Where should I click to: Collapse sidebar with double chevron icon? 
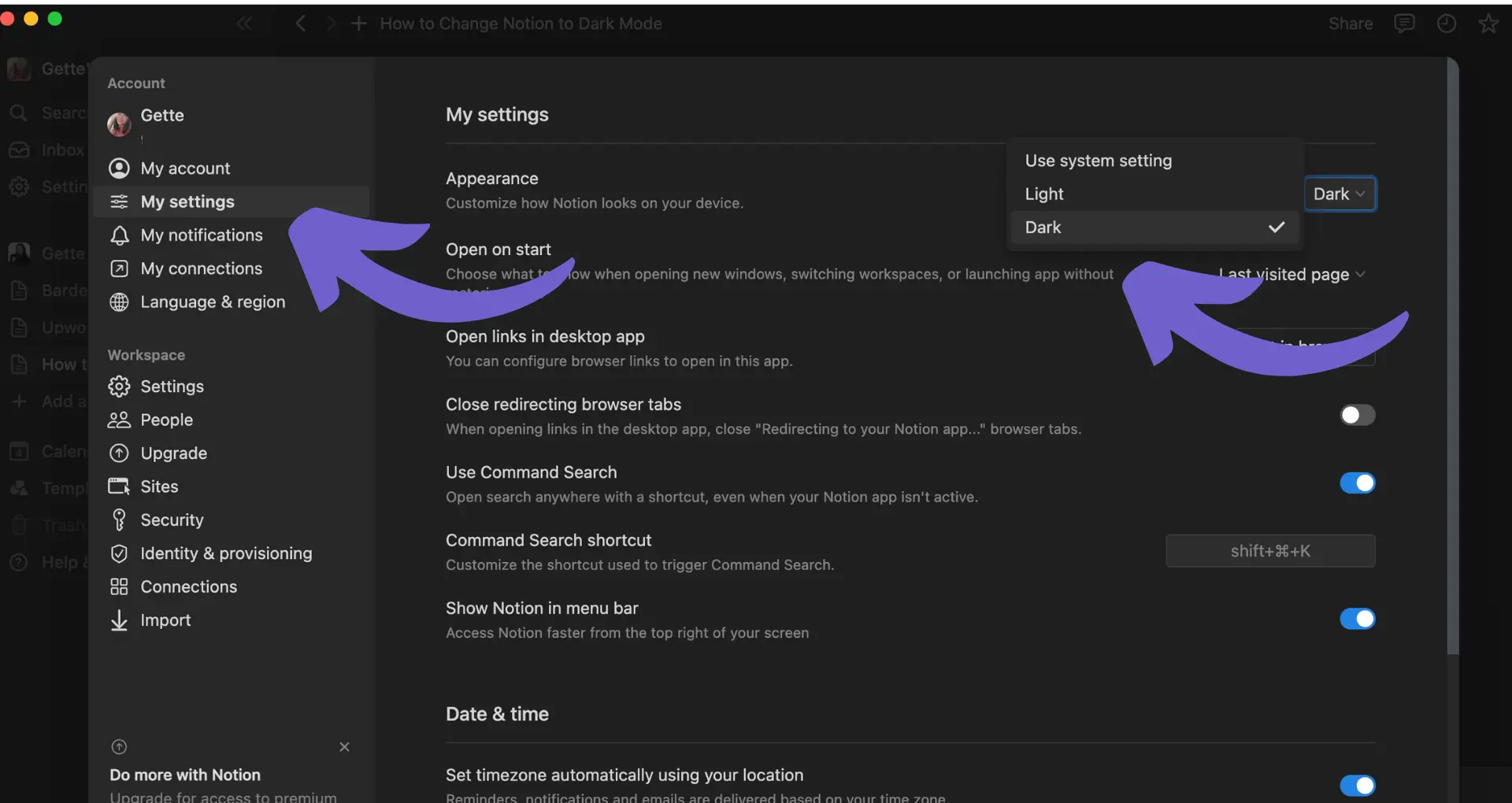point(244,24)
